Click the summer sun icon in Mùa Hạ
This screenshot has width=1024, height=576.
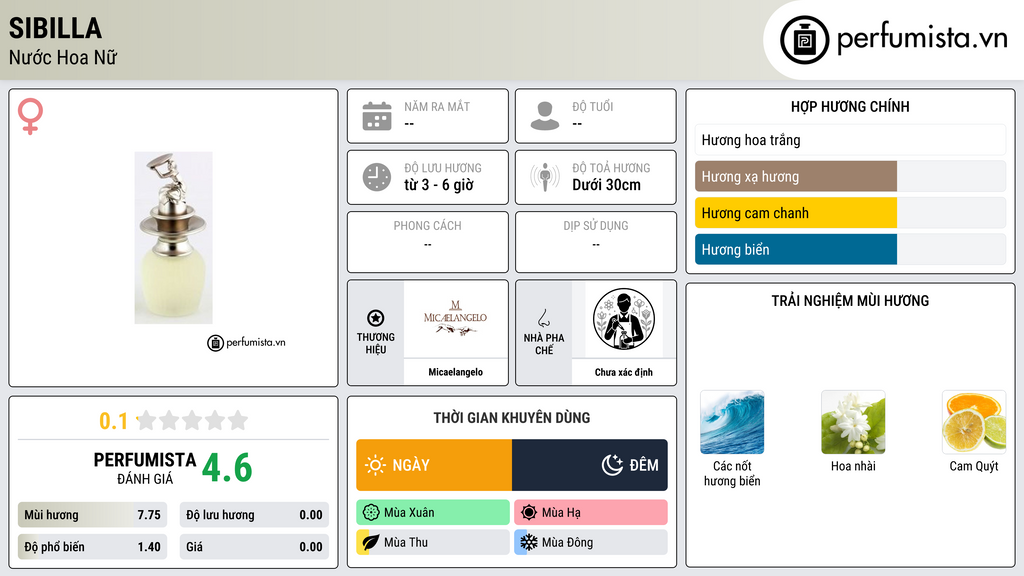pos(529,513)
